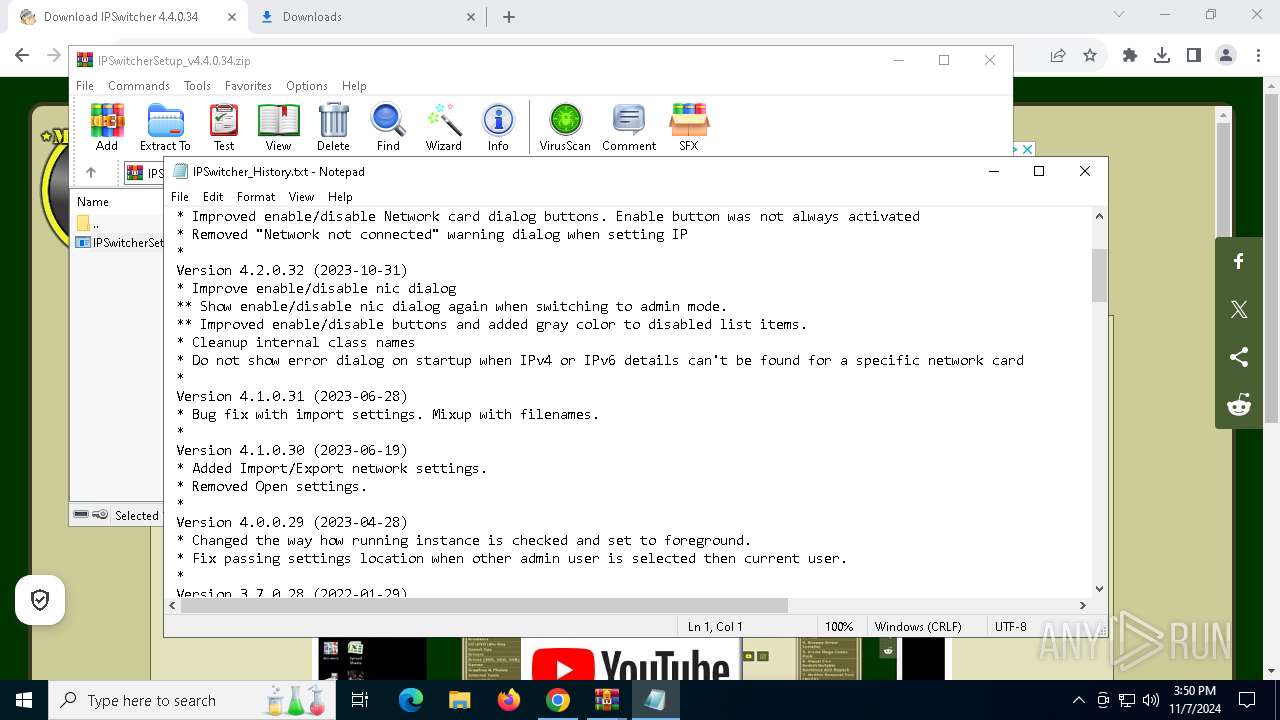The width and height of the screenshot is (1280, 720).
Task: Open the Wizard tool in WinRAR
Action: (x=444, y=127)
